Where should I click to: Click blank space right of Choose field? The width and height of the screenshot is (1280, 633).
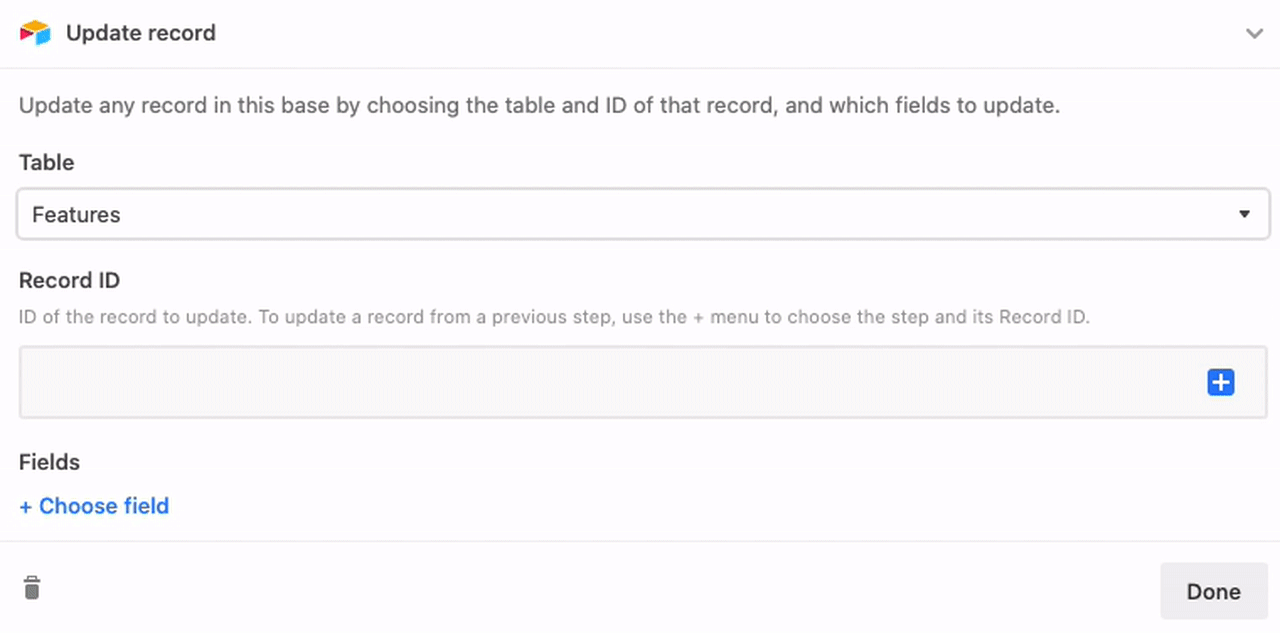click(x=700, y=506)
